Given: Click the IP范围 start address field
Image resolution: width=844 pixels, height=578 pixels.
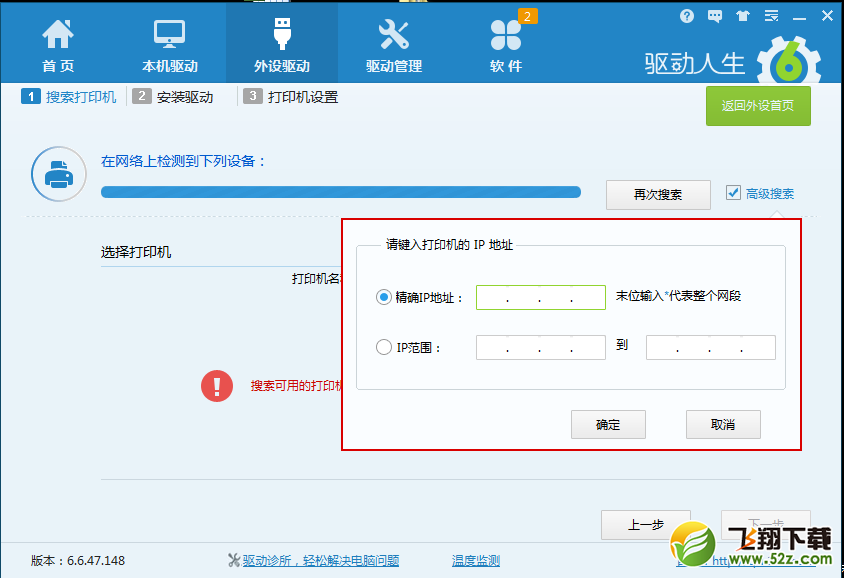Looking at the screenshot, I should 540,347.
